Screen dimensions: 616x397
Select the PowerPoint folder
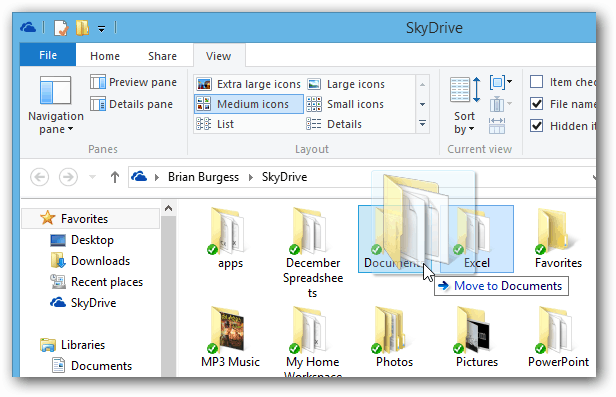tap(558, 337)
